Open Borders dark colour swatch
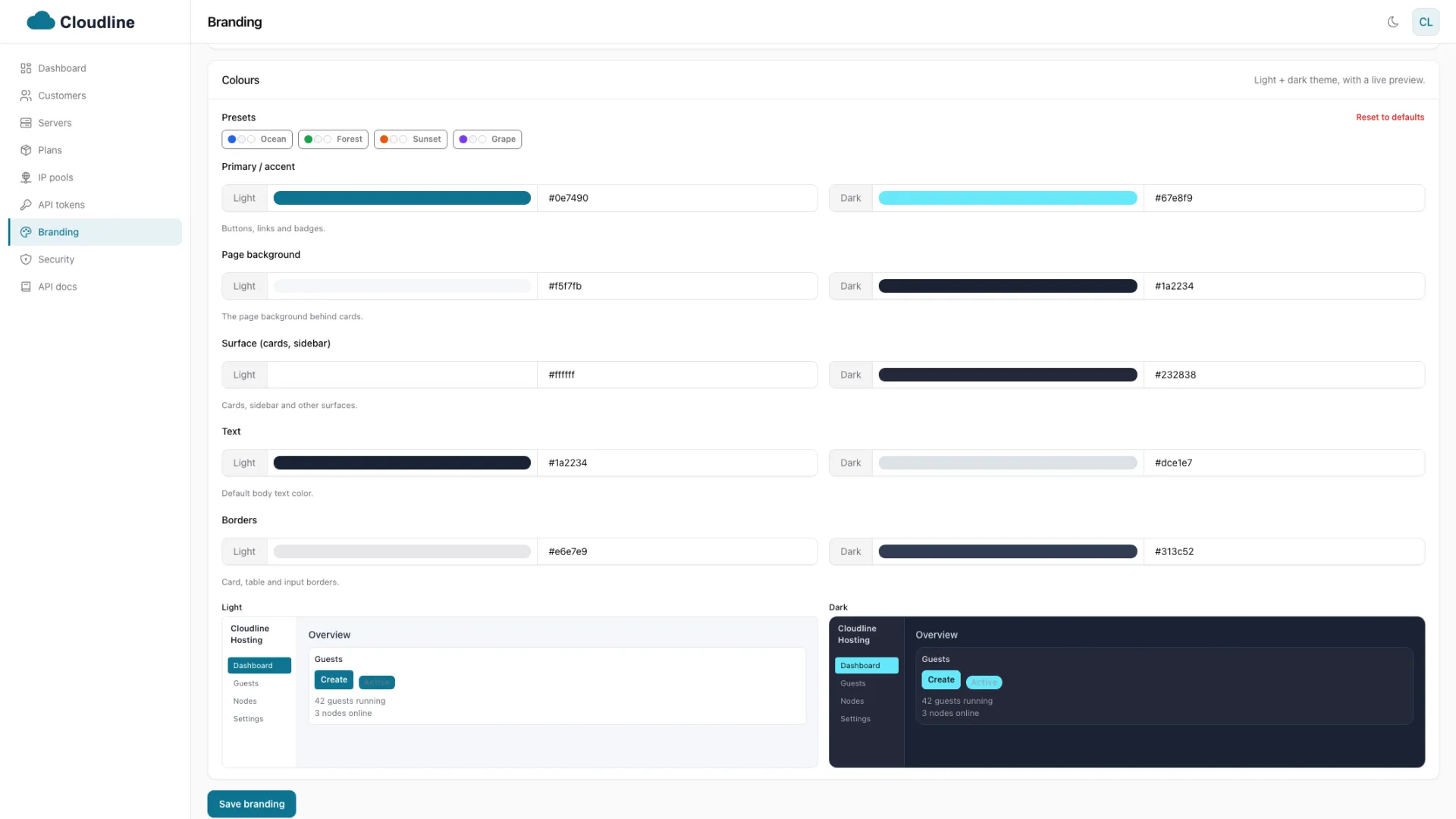The height and width of the screenshot is (819, 1456). pyautogui.click(x=1008, y=551)
